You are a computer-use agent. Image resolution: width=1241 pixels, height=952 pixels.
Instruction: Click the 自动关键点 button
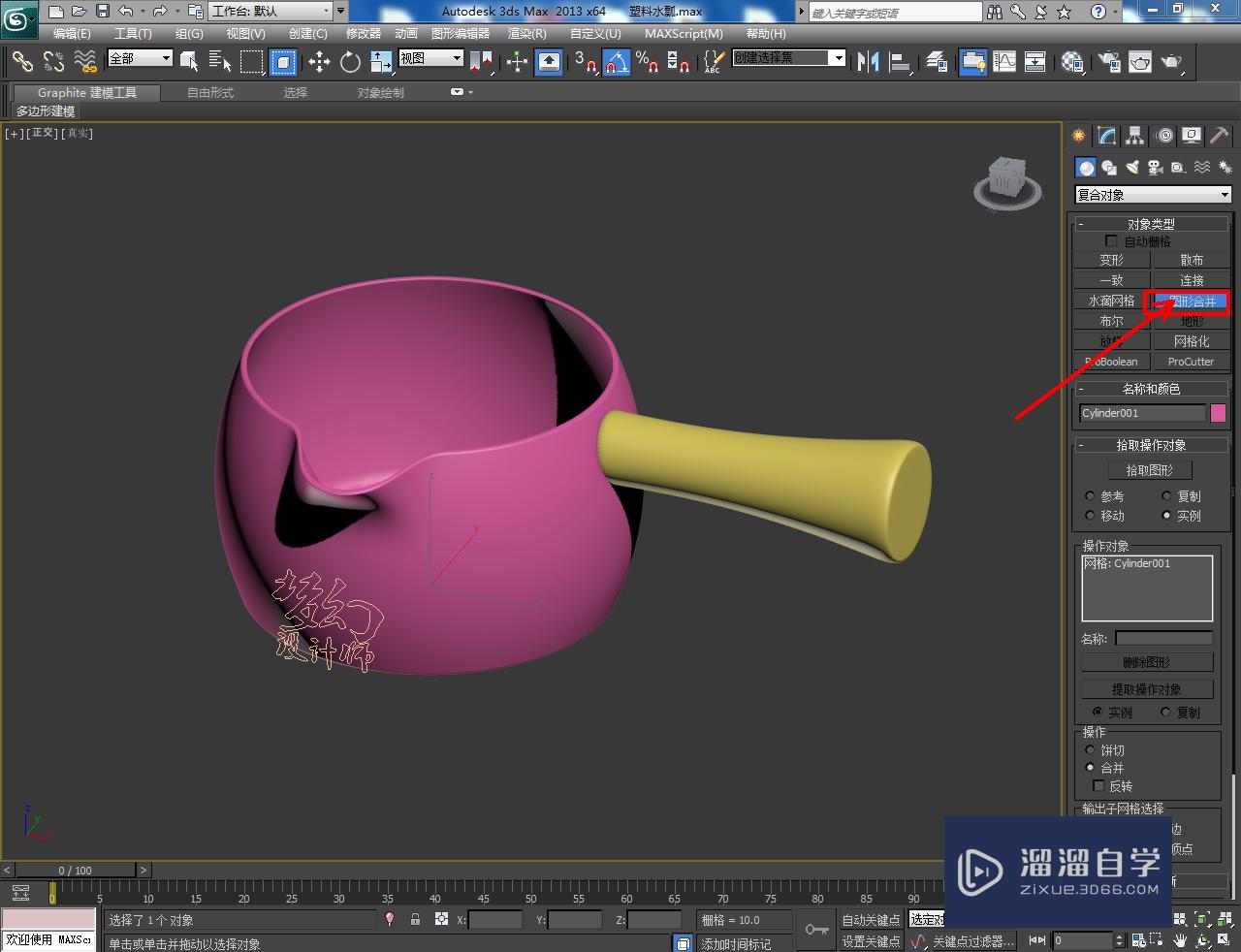(x=871, y=920)
